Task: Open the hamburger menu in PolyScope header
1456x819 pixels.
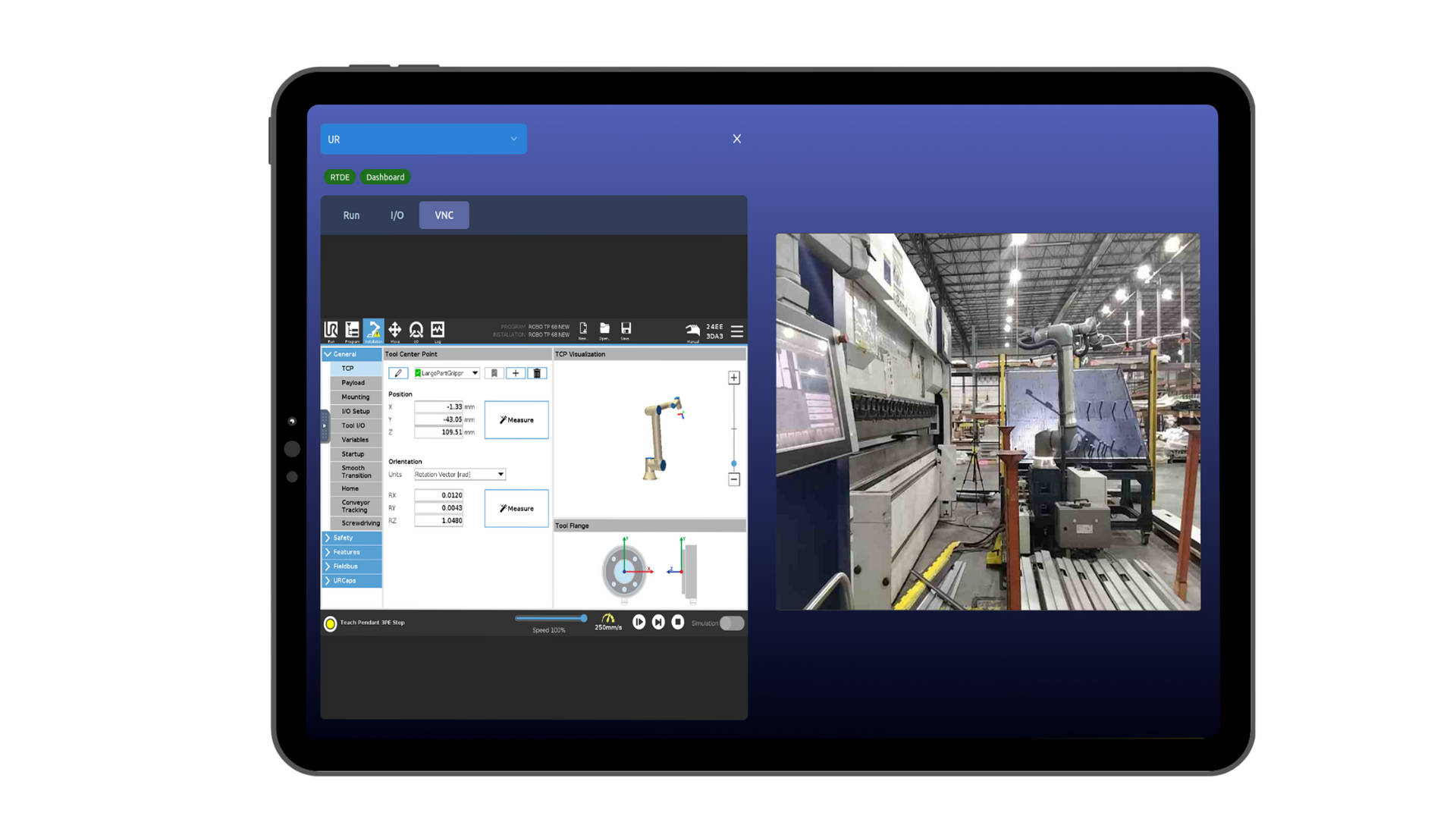Action: point(737,331)
